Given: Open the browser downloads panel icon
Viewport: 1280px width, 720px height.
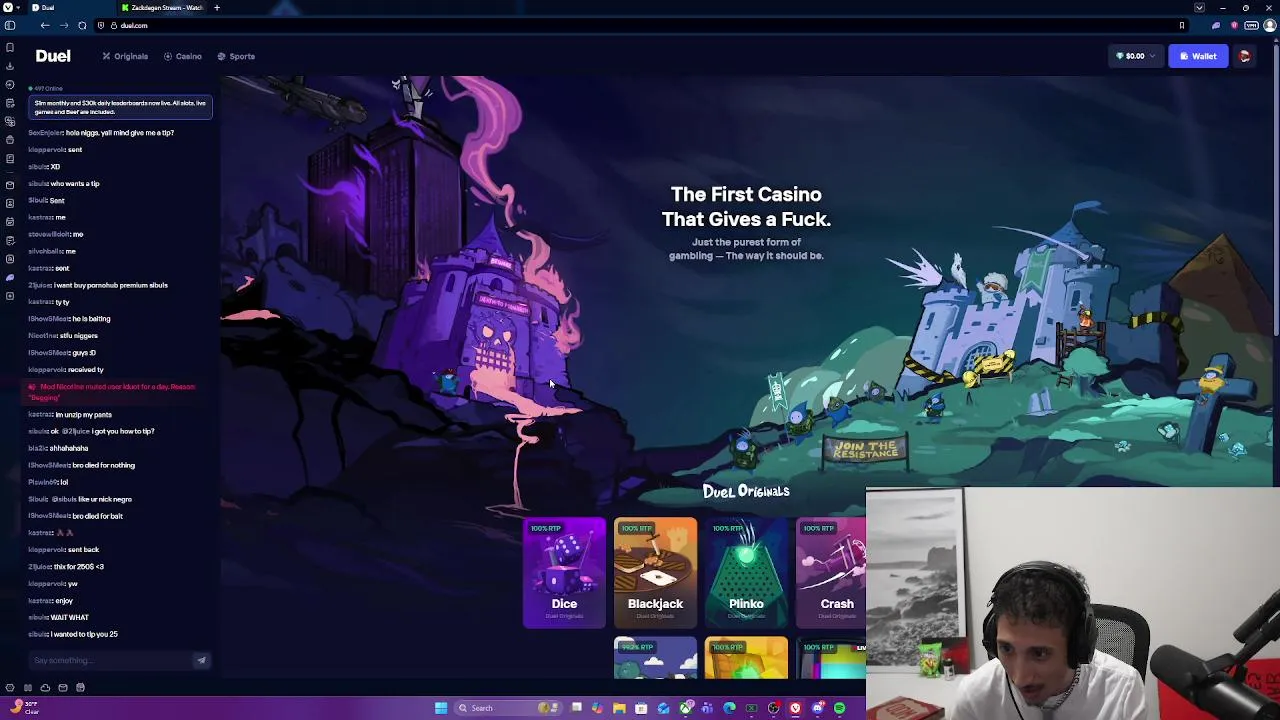Looking at the screenshot, I should coord(9,66).
